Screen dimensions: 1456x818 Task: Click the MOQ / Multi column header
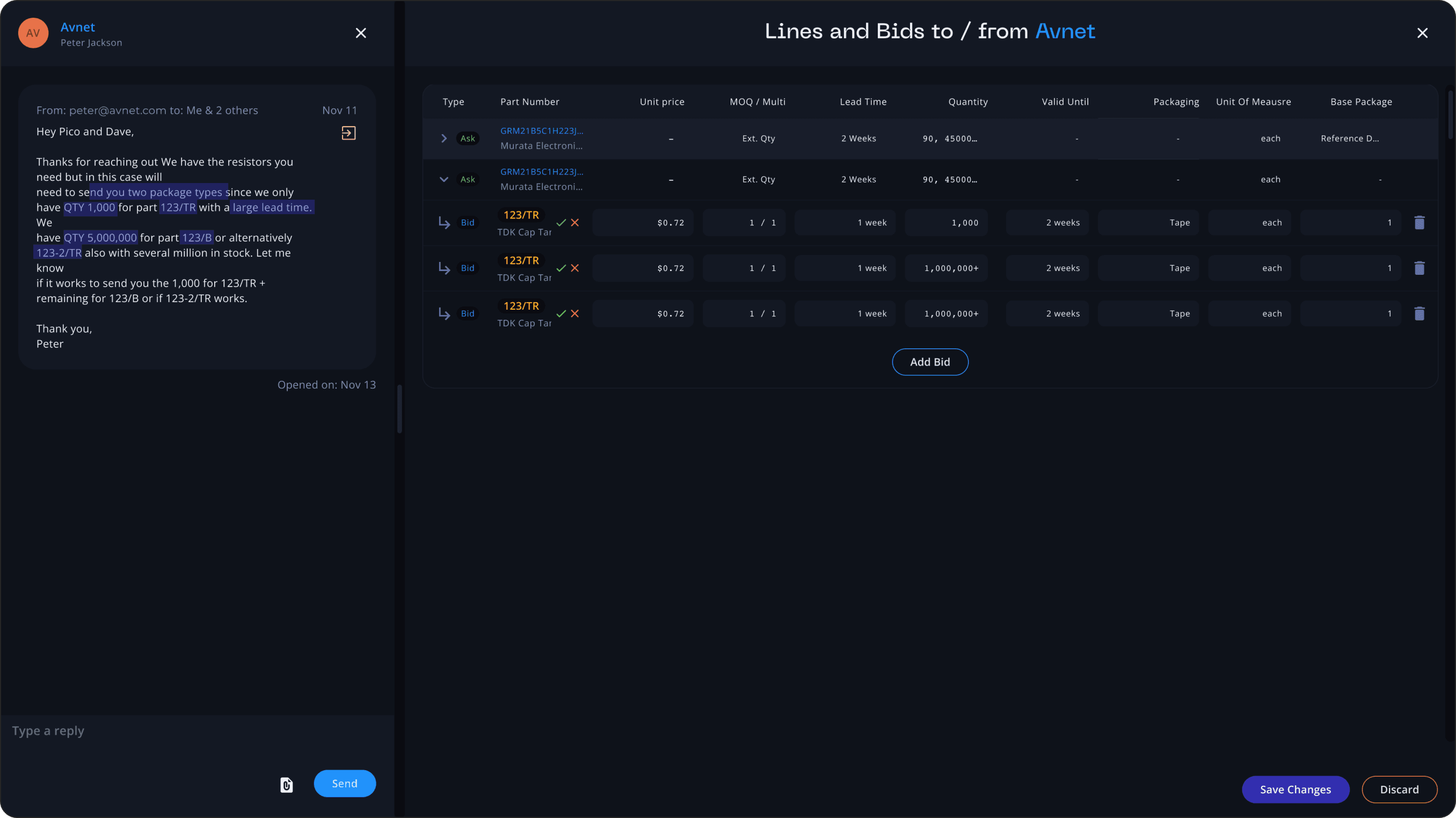(x=758, y=101)
